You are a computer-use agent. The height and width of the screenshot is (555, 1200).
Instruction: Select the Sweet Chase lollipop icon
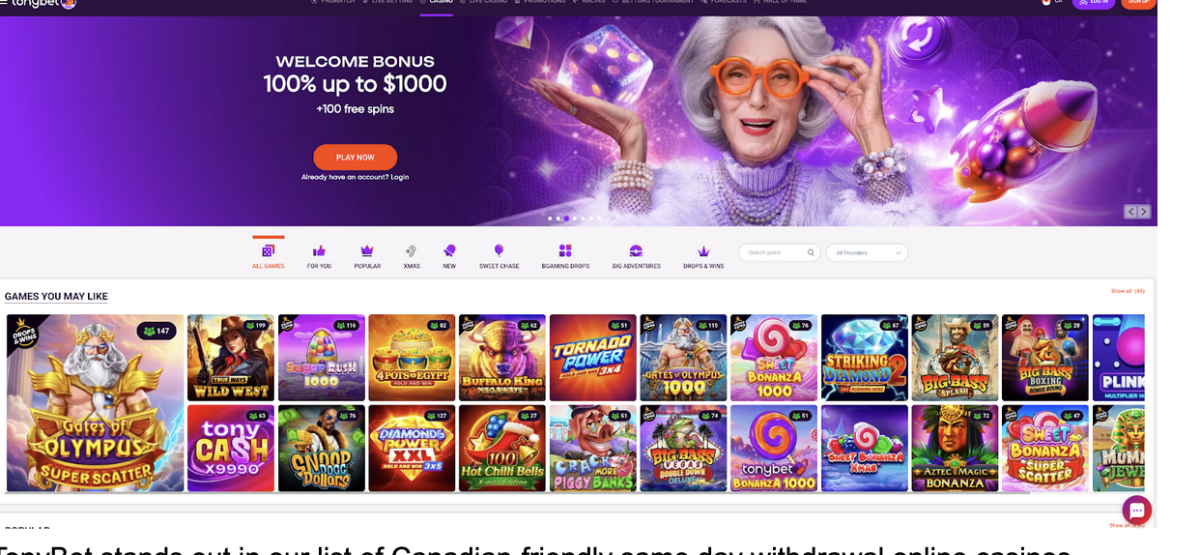click(499, 251)
